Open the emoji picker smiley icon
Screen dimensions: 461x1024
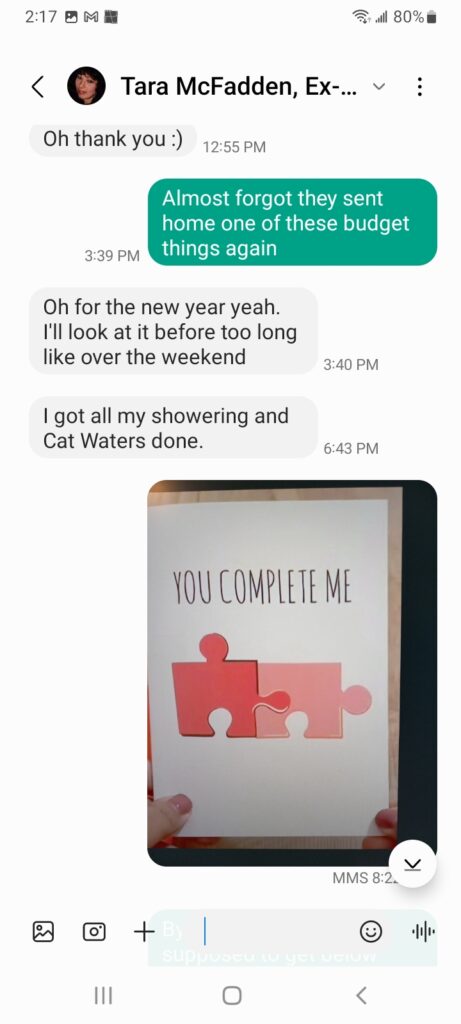coord(372,932)
